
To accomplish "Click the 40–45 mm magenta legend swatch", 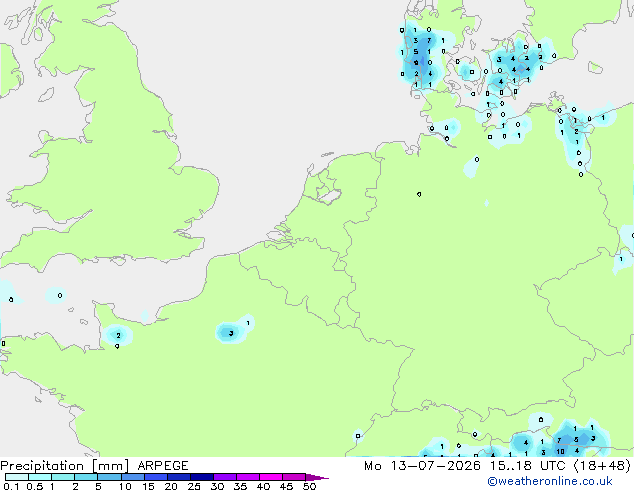I will point(271,477).
